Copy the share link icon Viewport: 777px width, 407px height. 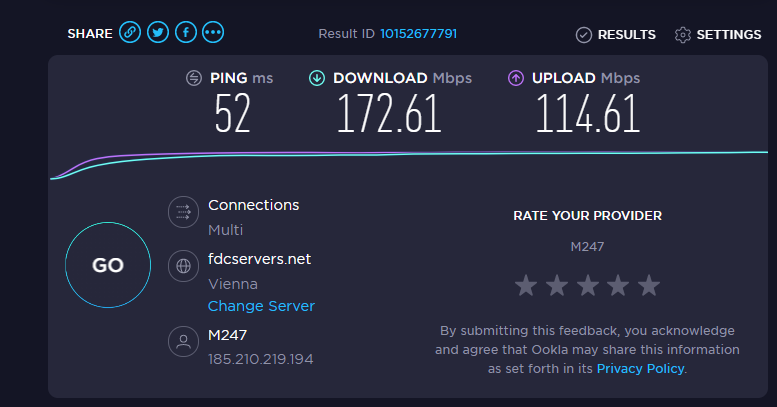(x=130, y=33)
